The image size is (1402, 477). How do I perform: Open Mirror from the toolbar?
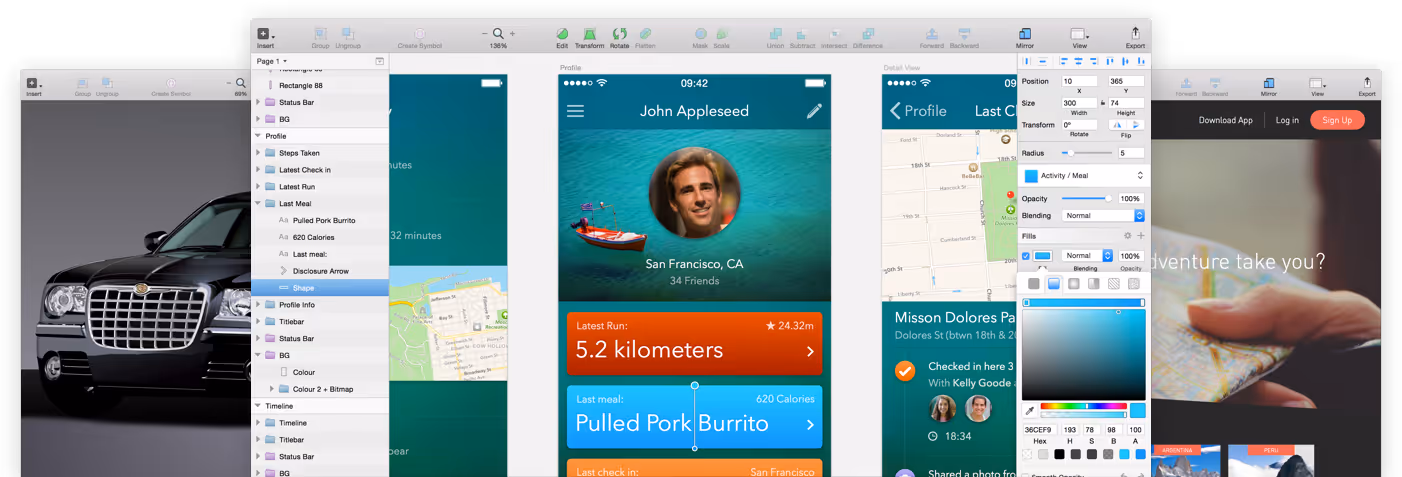coord(1025,38)
